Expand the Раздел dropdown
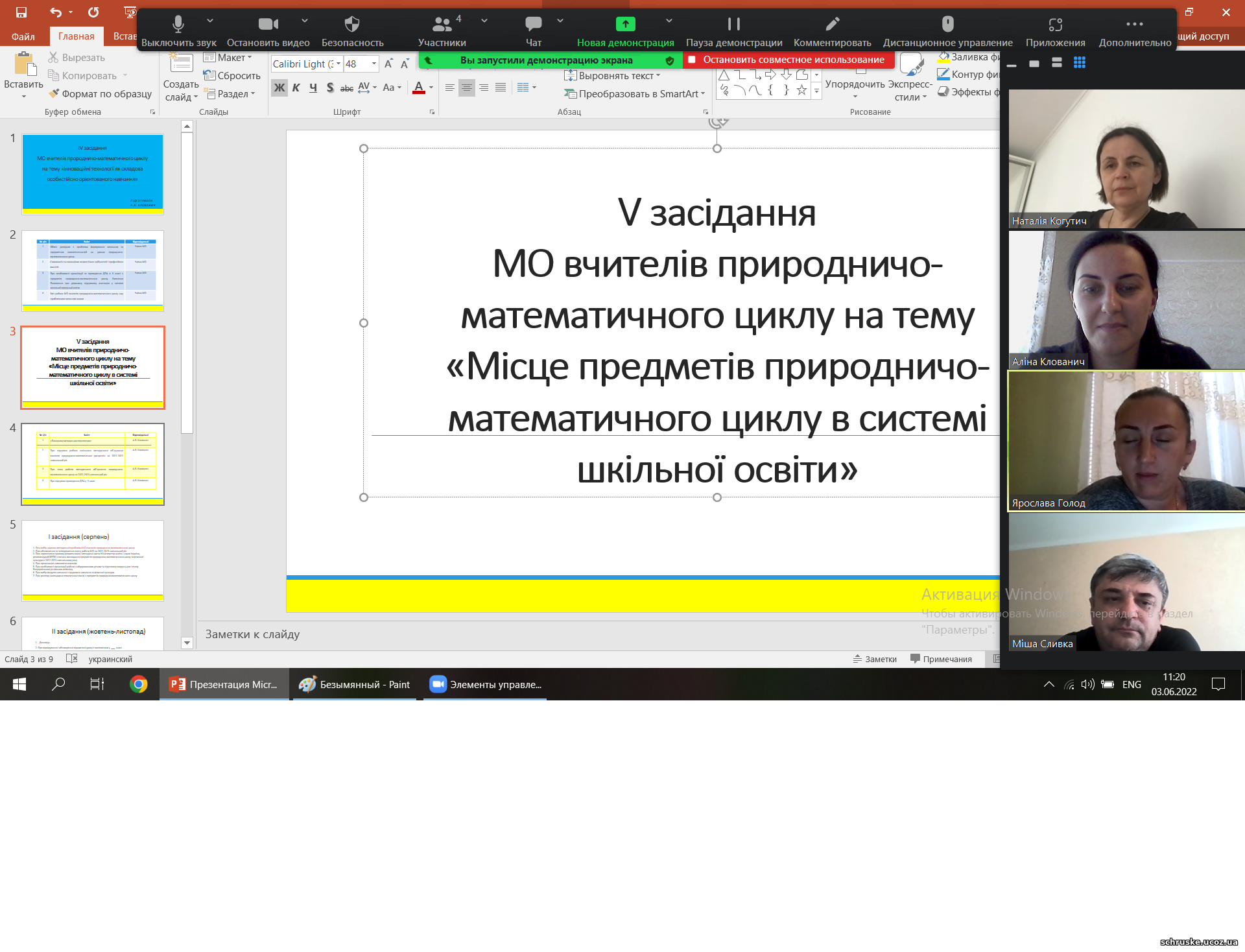 coord(231,94)
